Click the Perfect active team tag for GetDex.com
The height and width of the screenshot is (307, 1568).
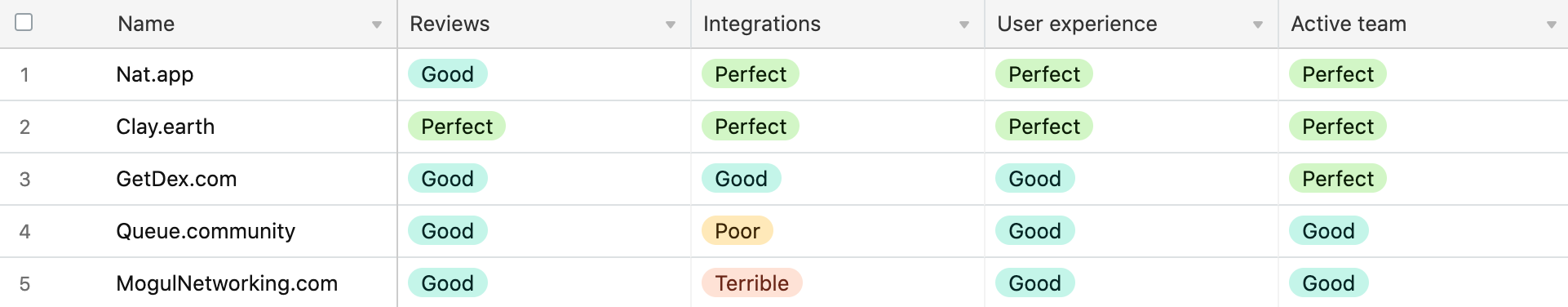(x=1338, y=179)
